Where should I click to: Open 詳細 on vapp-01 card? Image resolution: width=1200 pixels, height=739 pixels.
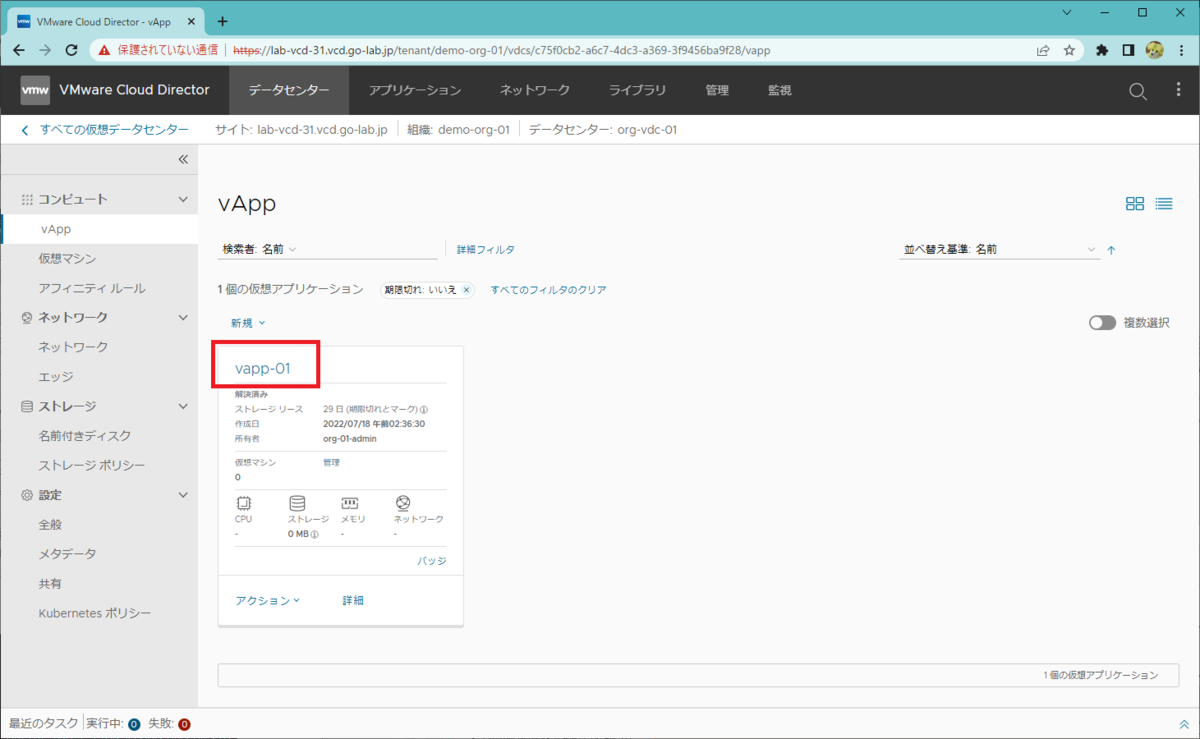(353, 600)
